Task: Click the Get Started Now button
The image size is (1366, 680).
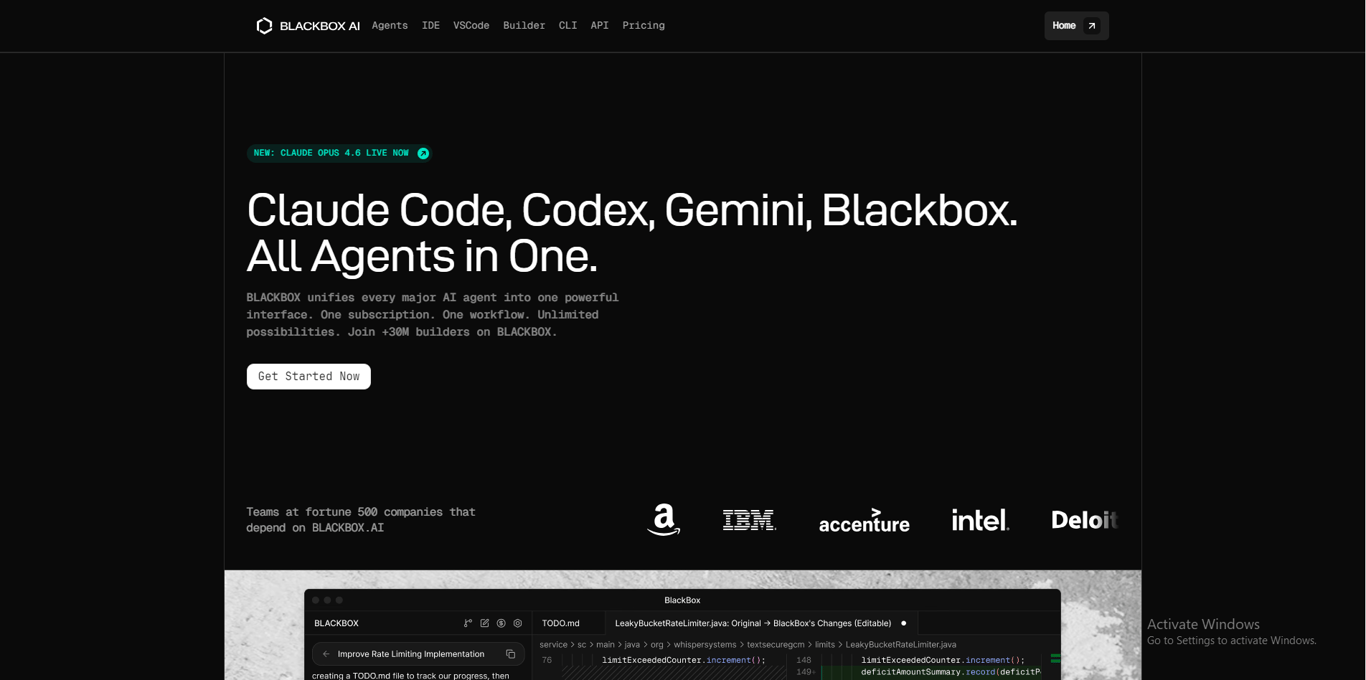Action: coord(309,376)
